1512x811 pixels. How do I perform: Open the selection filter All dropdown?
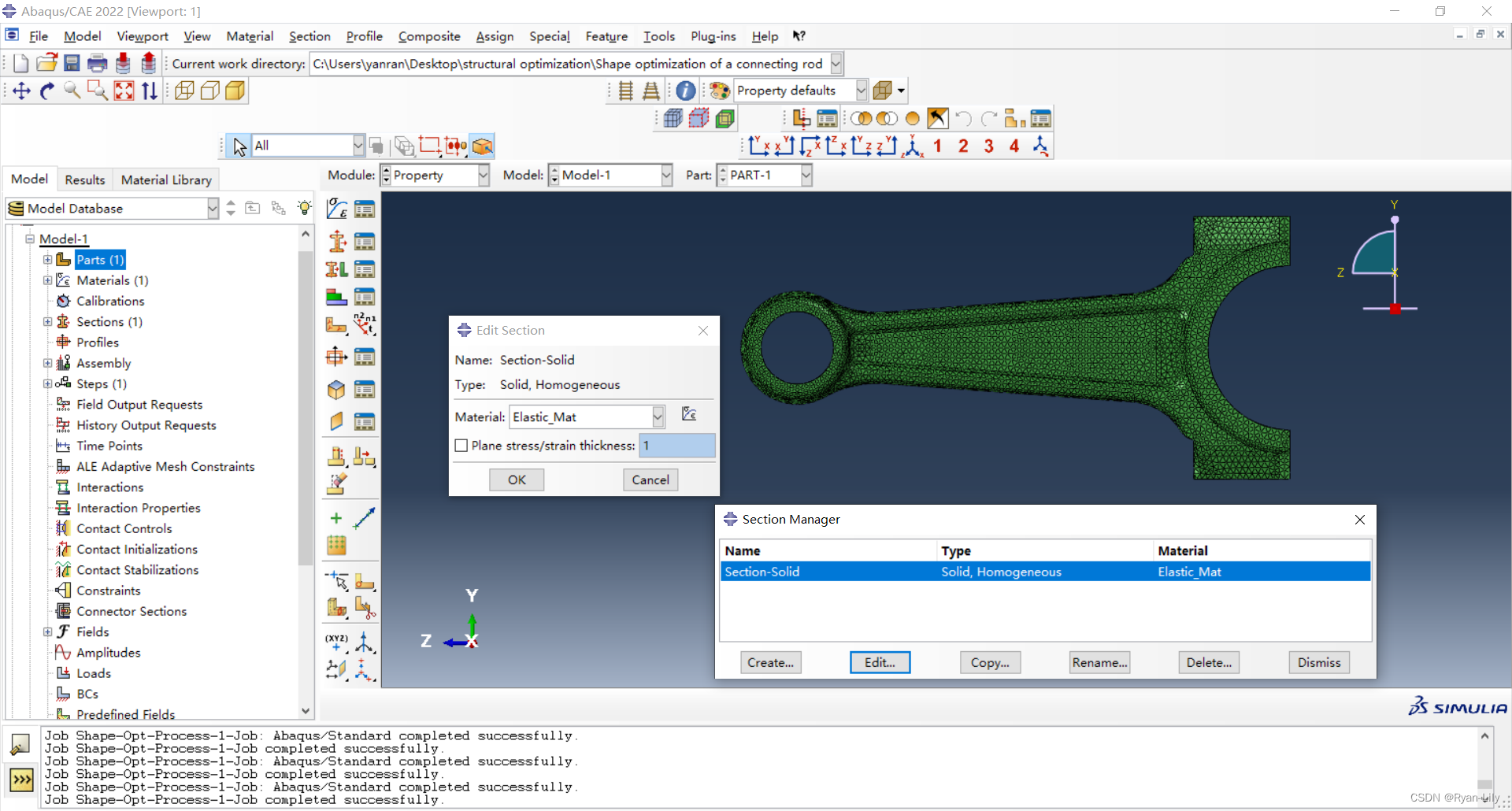tap(358, 146)
